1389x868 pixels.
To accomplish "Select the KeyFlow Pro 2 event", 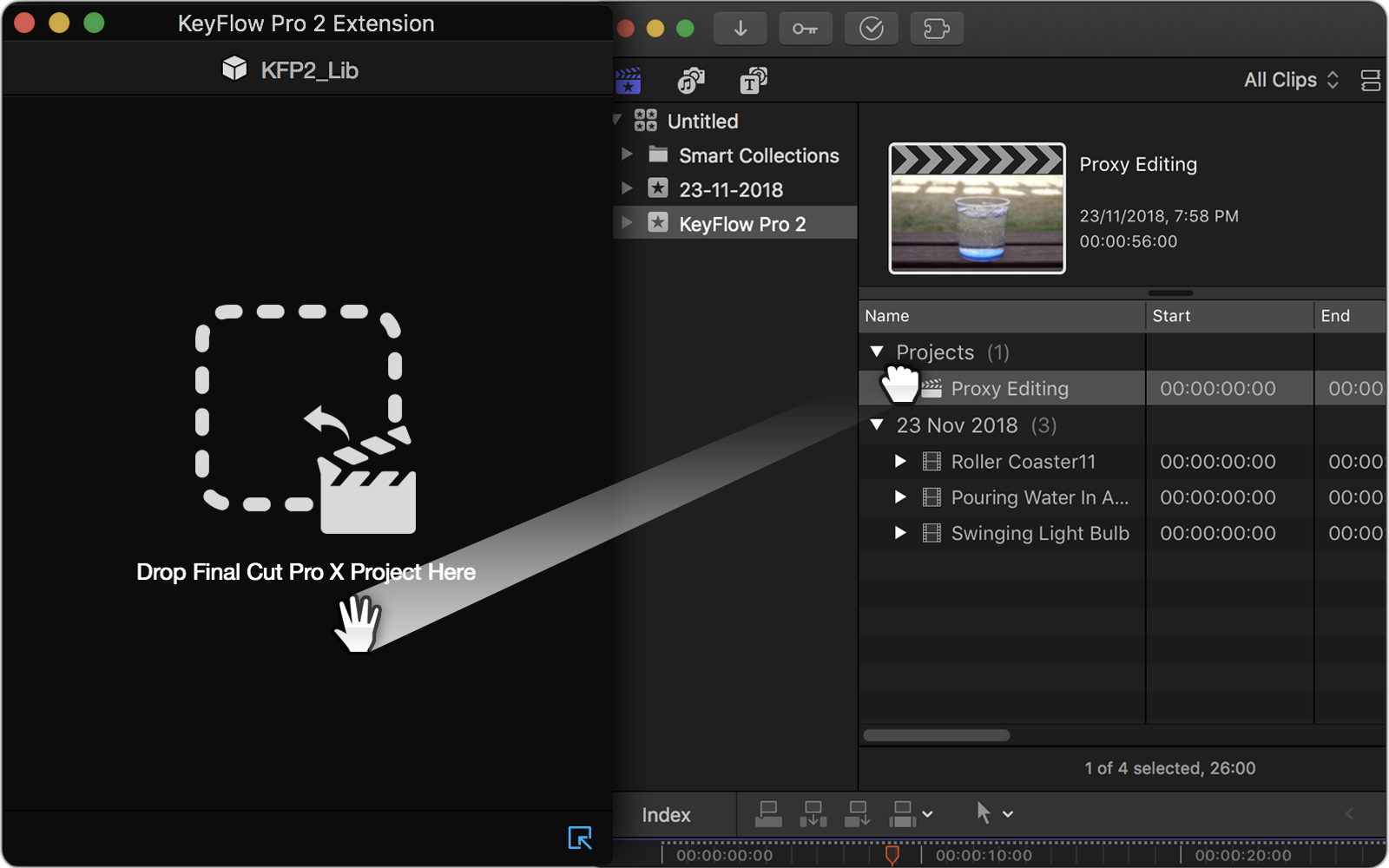I will [734, 223].
